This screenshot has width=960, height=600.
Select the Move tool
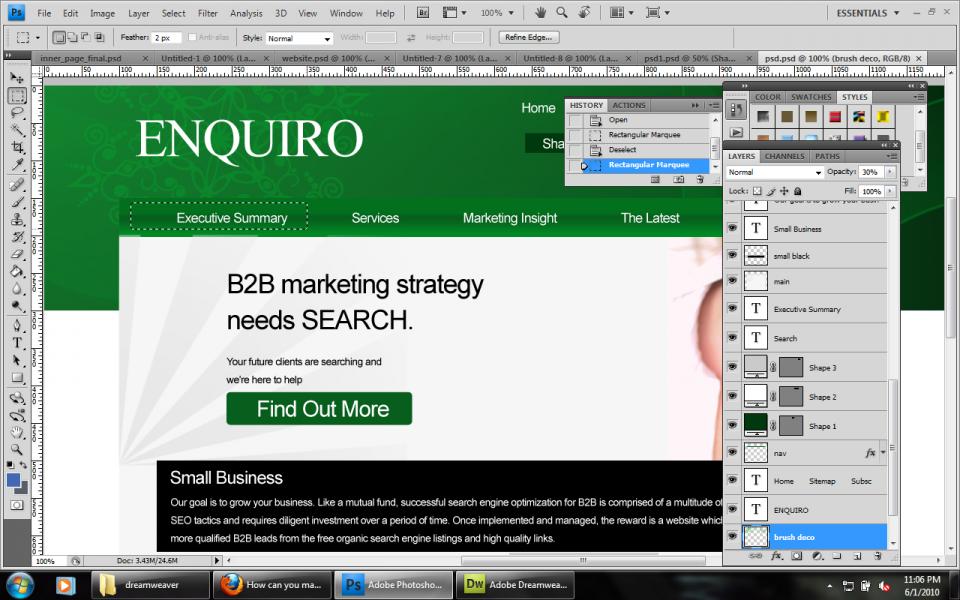click(17, 78)
